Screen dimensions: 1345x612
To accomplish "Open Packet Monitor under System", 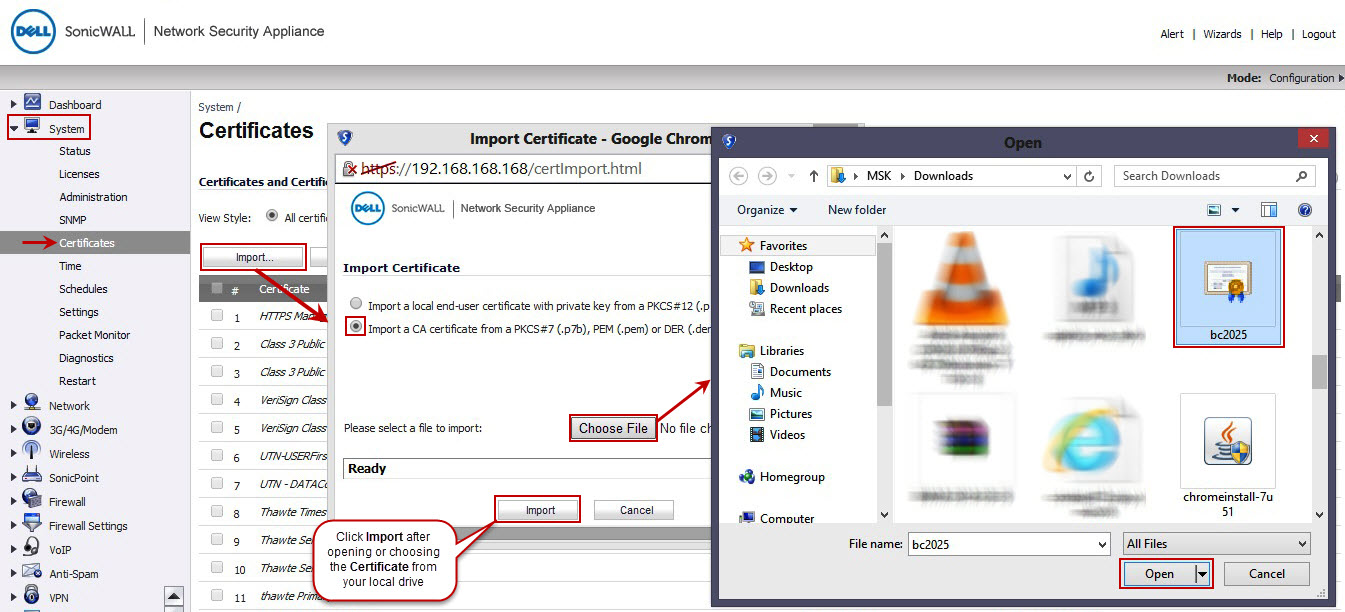I will [x=95, y=335].
